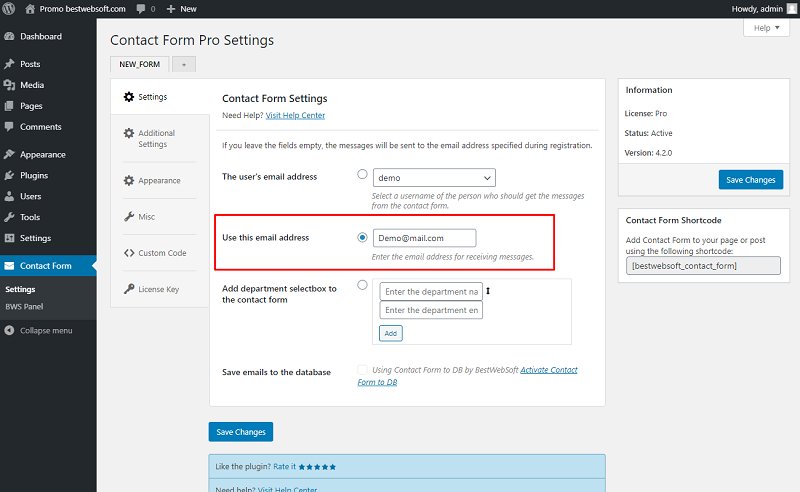Open the Custom Code section

point(162,253)
